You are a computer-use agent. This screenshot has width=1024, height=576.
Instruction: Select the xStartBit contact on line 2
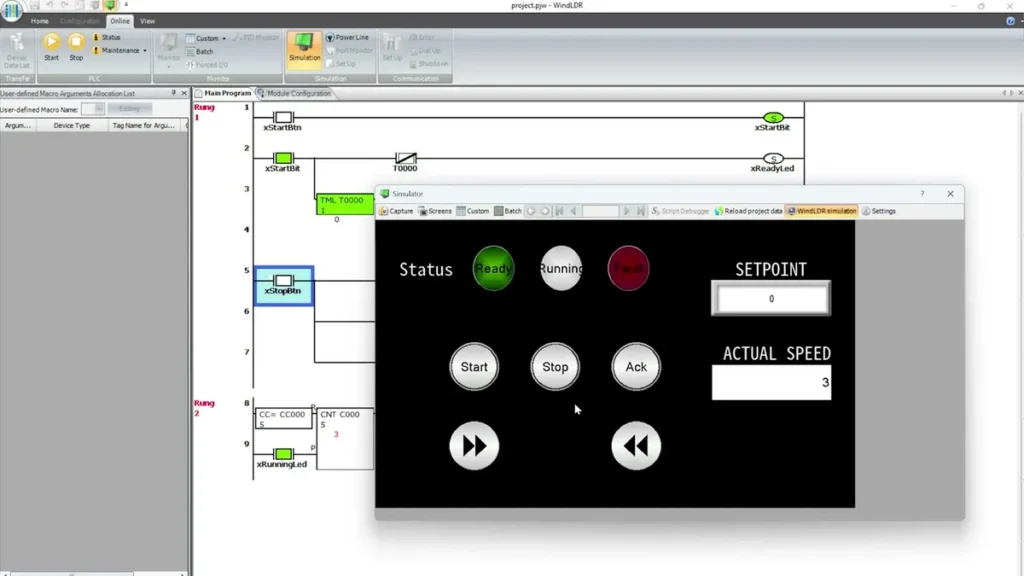click(283, 158)
